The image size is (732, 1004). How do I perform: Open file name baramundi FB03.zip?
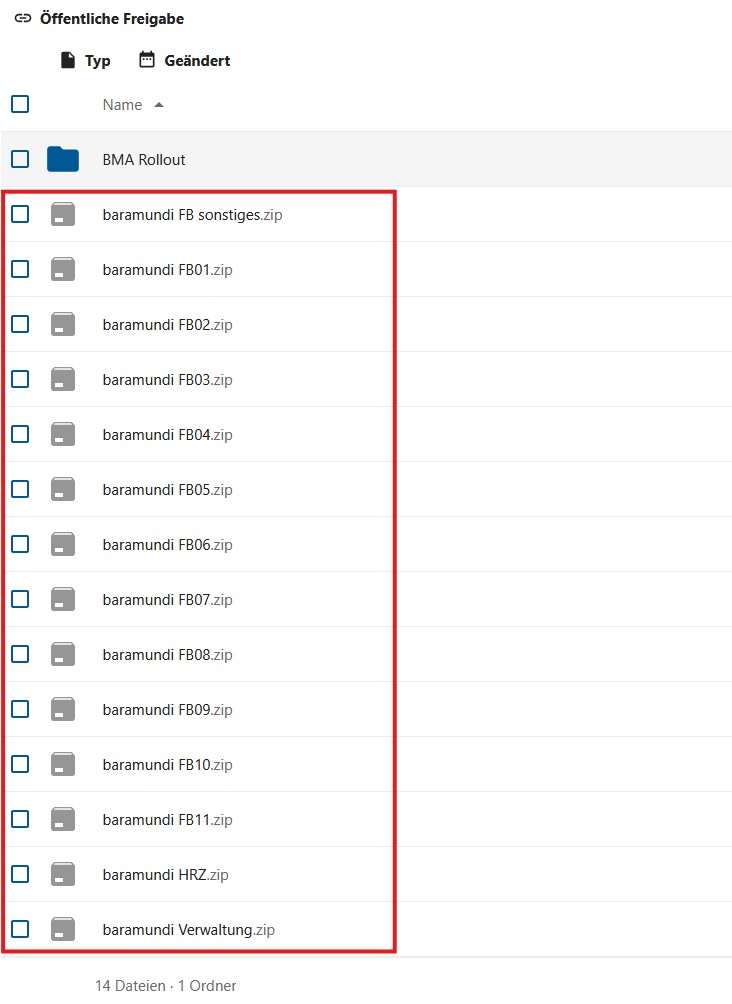point(167,380)
